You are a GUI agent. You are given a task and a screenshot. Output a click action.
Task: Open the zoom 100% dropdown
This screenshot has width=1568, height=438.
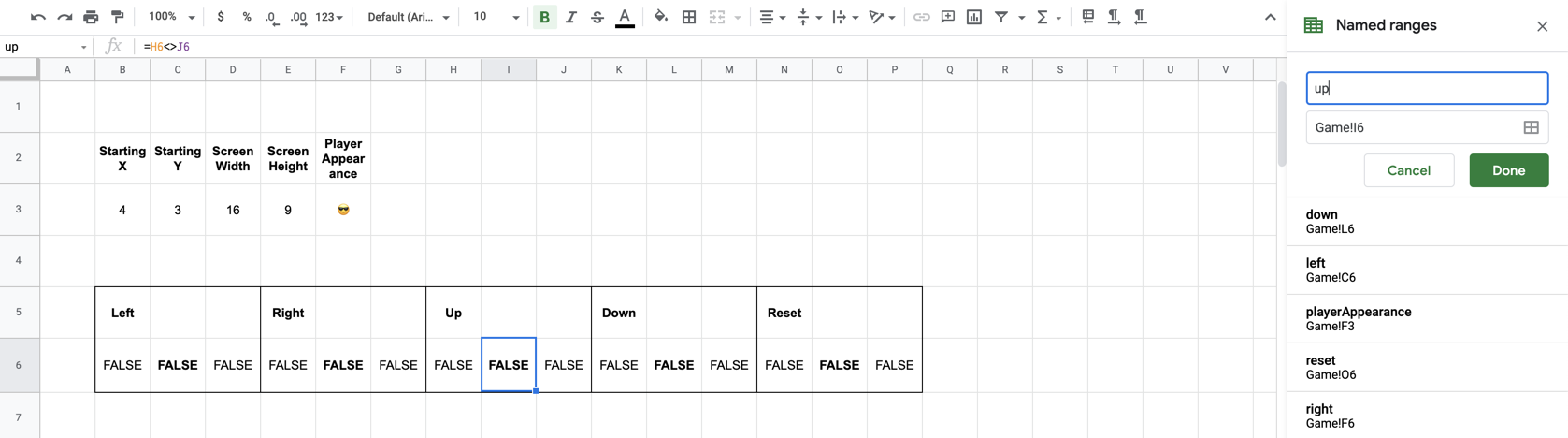pyautogui.click(x=172, y=17)
